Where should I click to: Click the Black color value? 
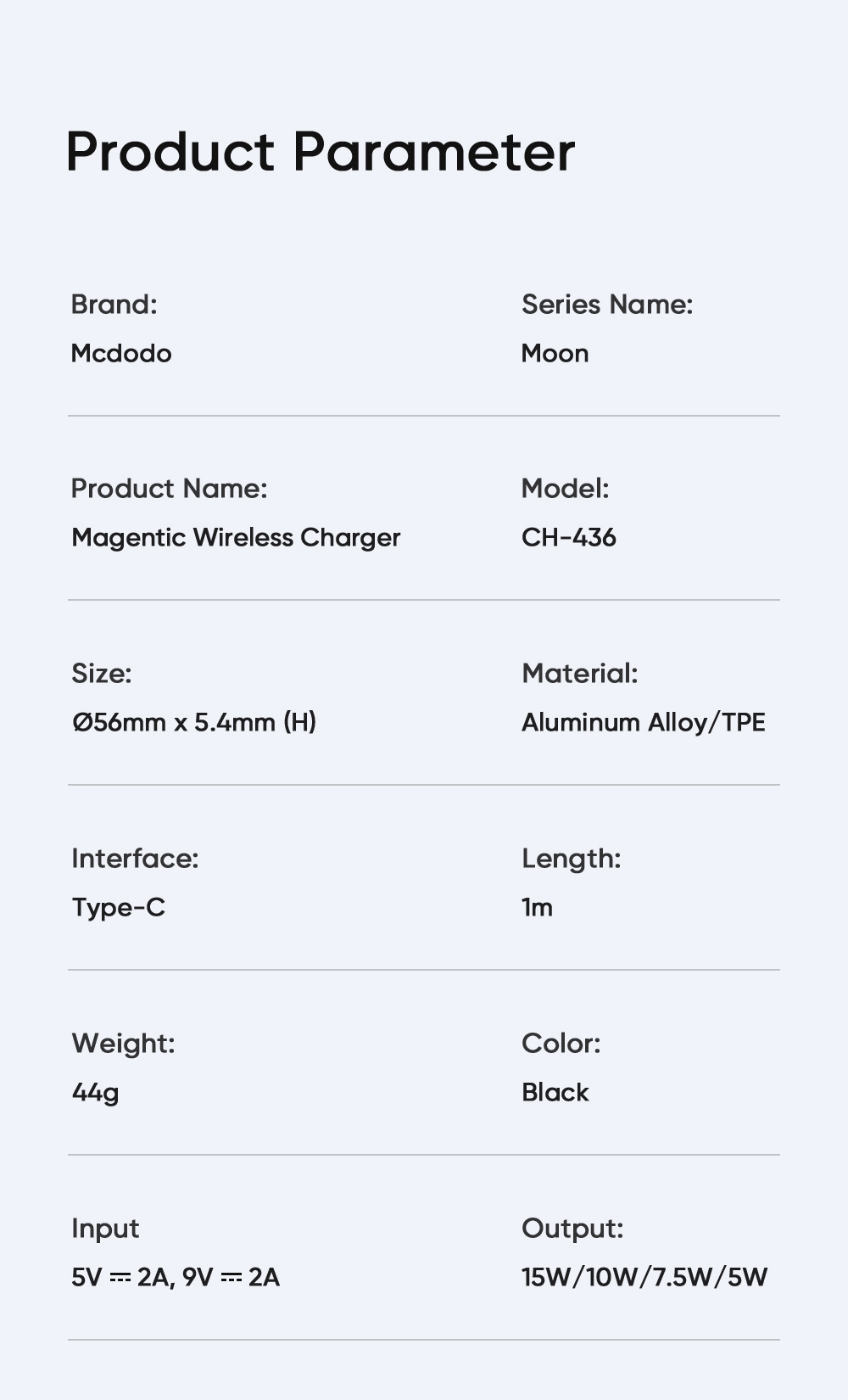coord(555,1092)
